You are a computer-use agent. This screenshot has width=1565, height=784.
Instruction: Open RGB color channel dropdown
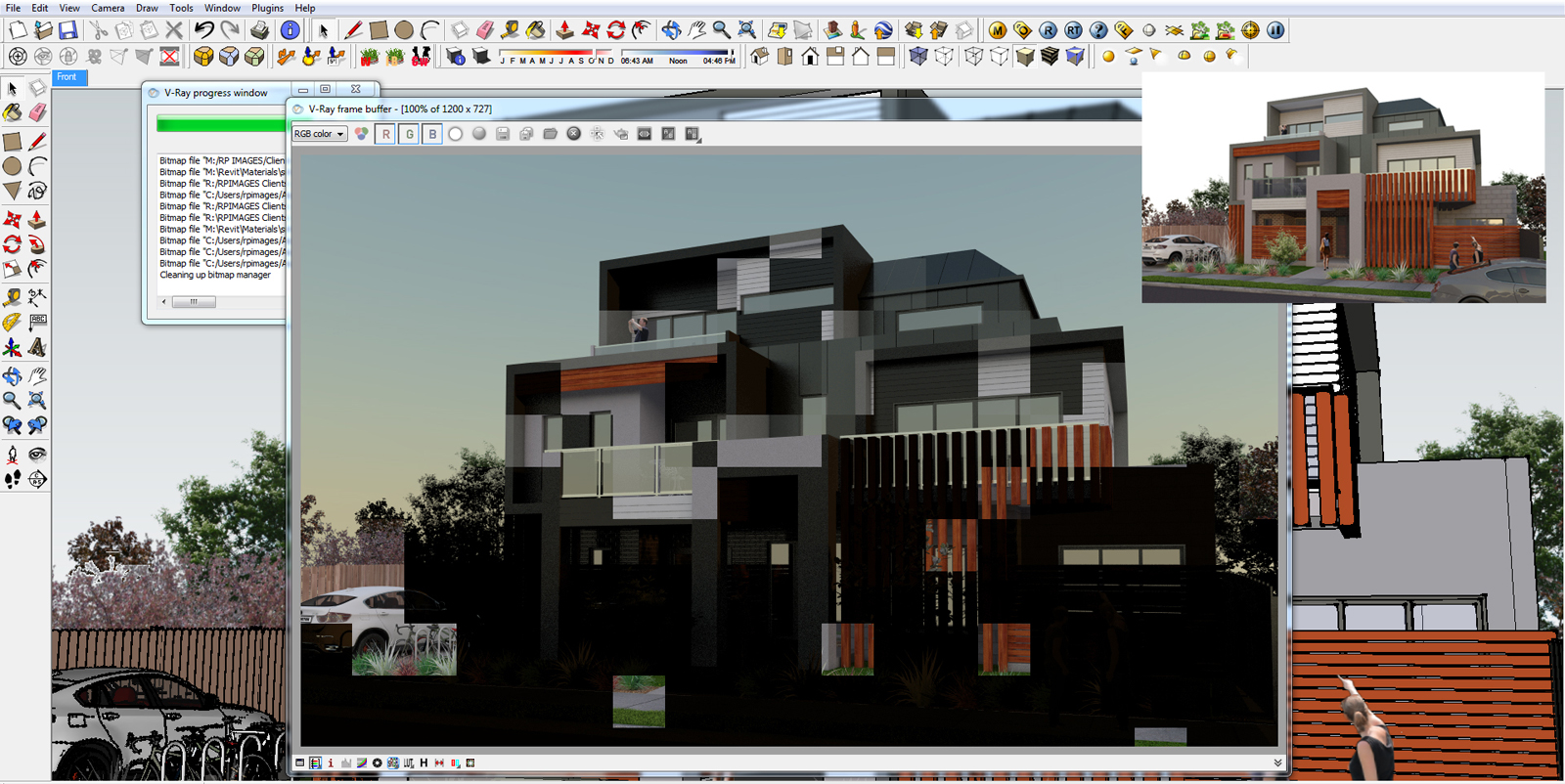(x=320, y=134)
